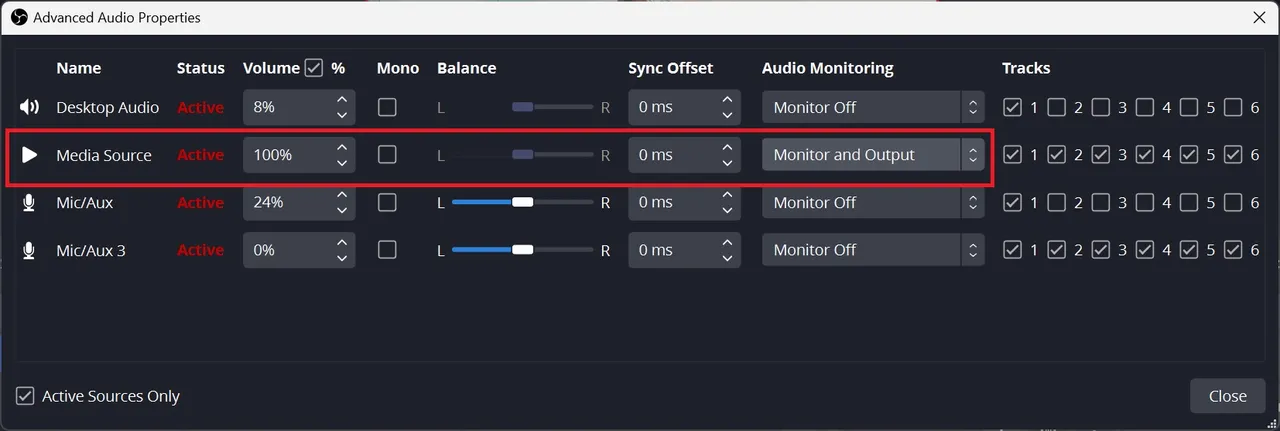Disable track 6 for Media Source

(x=1233, y=155)
